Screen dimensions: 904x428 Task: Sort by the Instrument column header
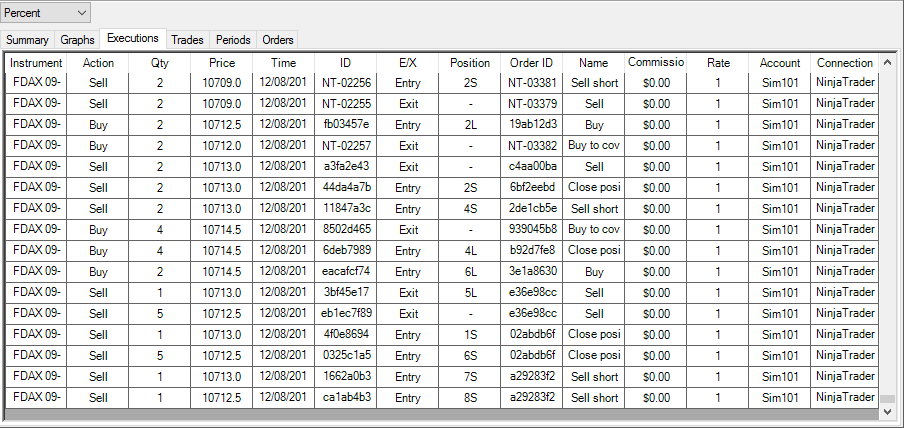36,63
